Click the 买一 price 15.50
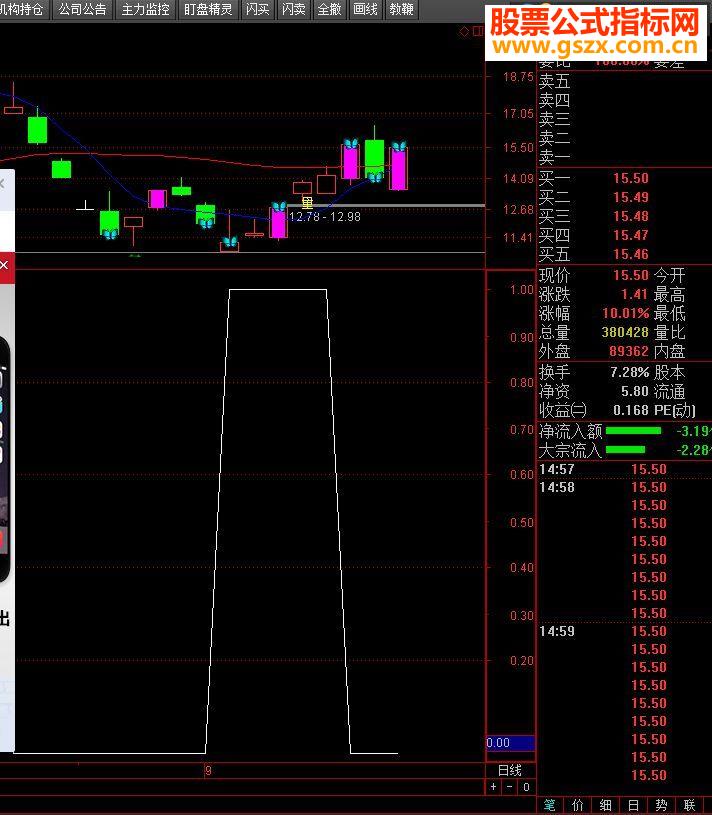 [631, 178]
